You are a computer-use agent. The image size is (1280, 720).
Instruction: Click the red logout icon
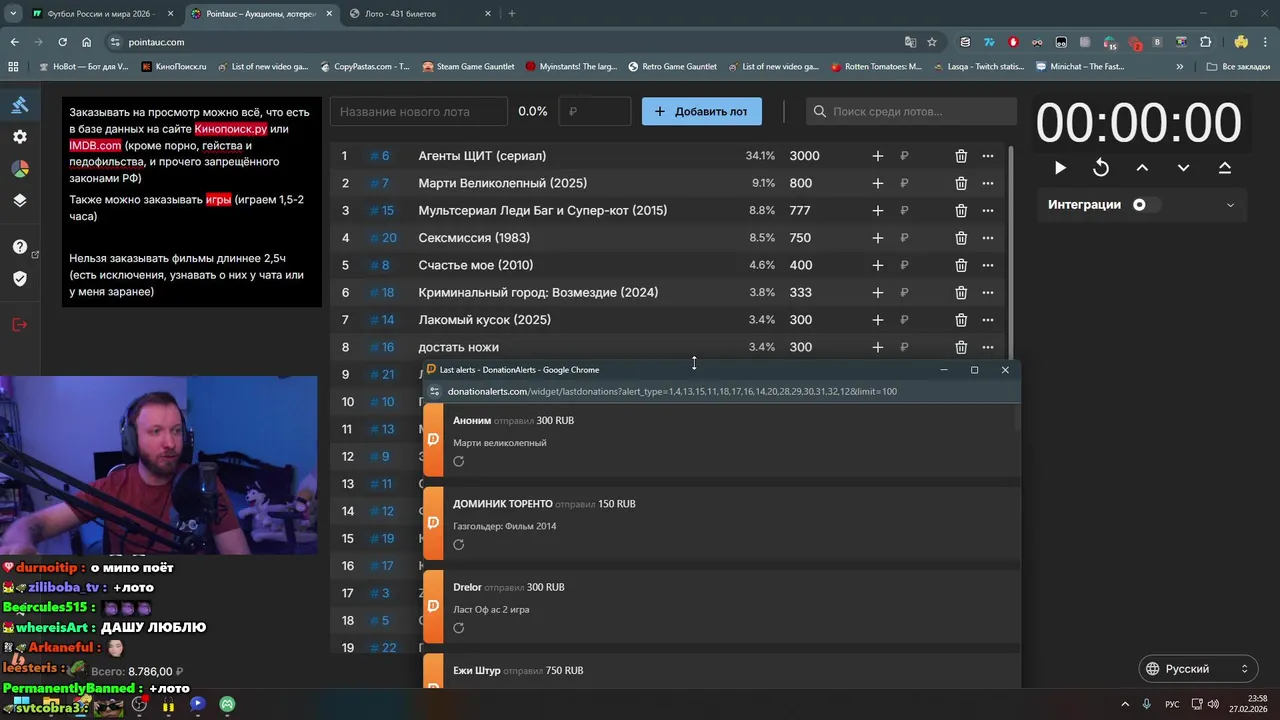[20, 325]
